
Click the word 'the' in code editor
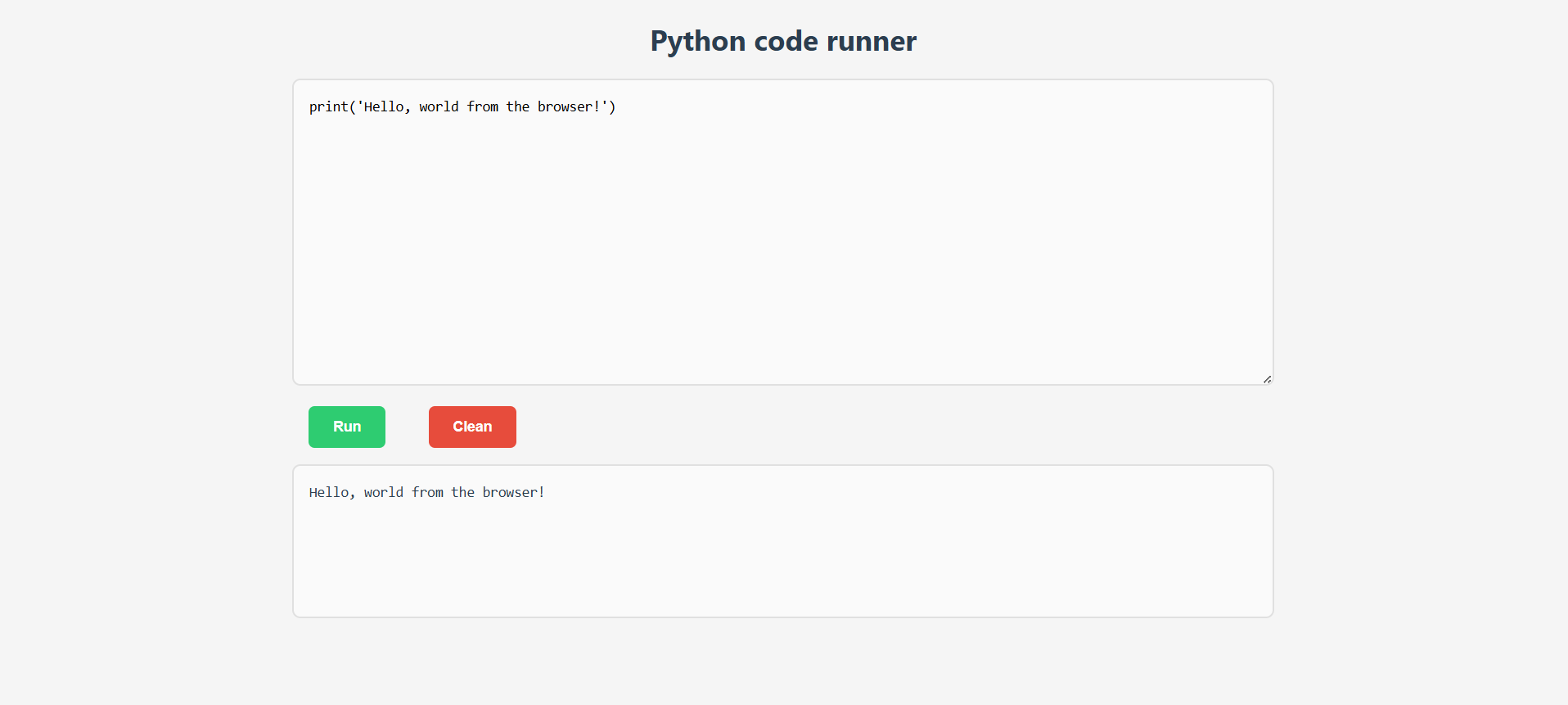click(517, 106)
